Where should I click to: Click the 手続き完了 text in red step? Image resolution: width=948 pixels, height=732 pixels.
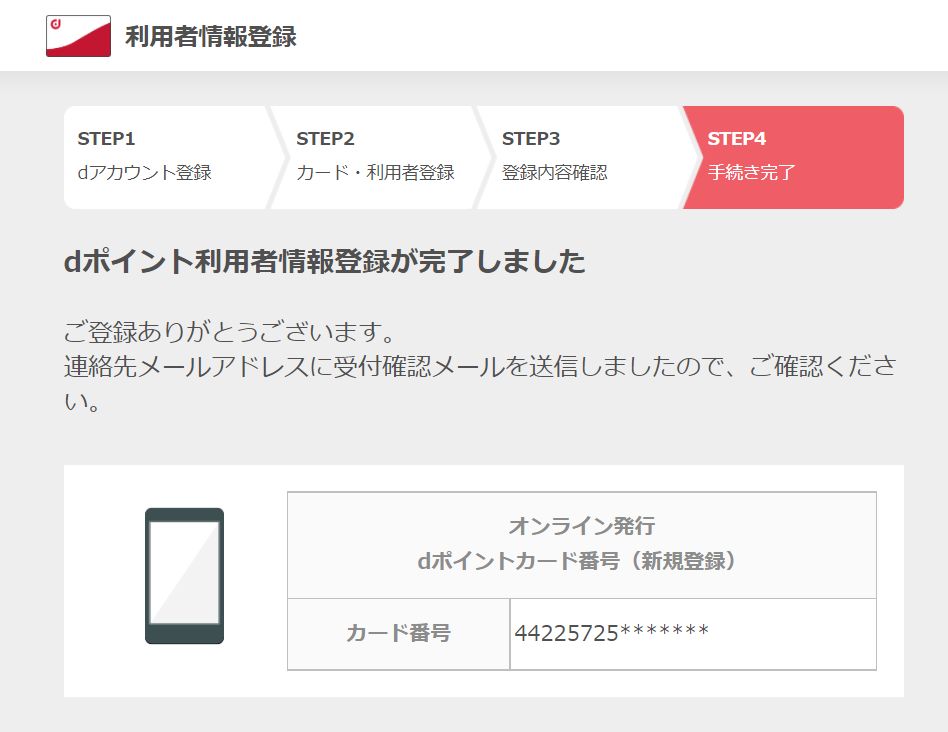tap(752, 172)
